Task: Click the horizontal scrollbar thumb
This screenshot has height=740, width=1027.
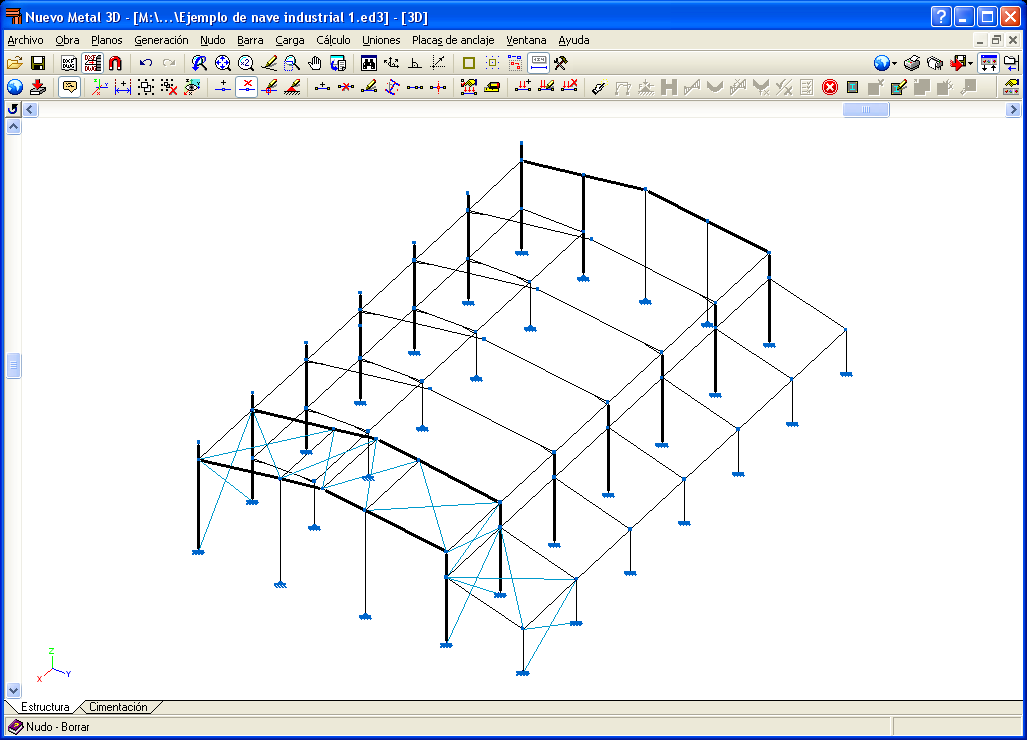Action: (x=866, y=109)
